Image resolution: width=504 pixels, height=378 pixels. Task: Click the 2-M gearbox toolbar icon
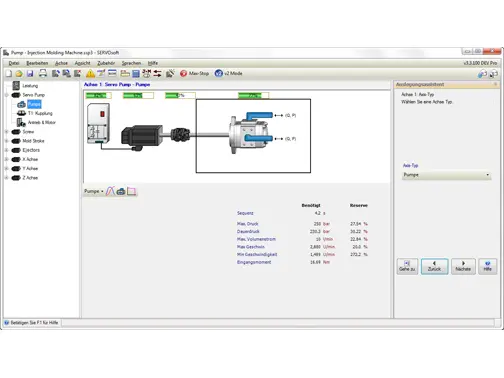point(146,73)
